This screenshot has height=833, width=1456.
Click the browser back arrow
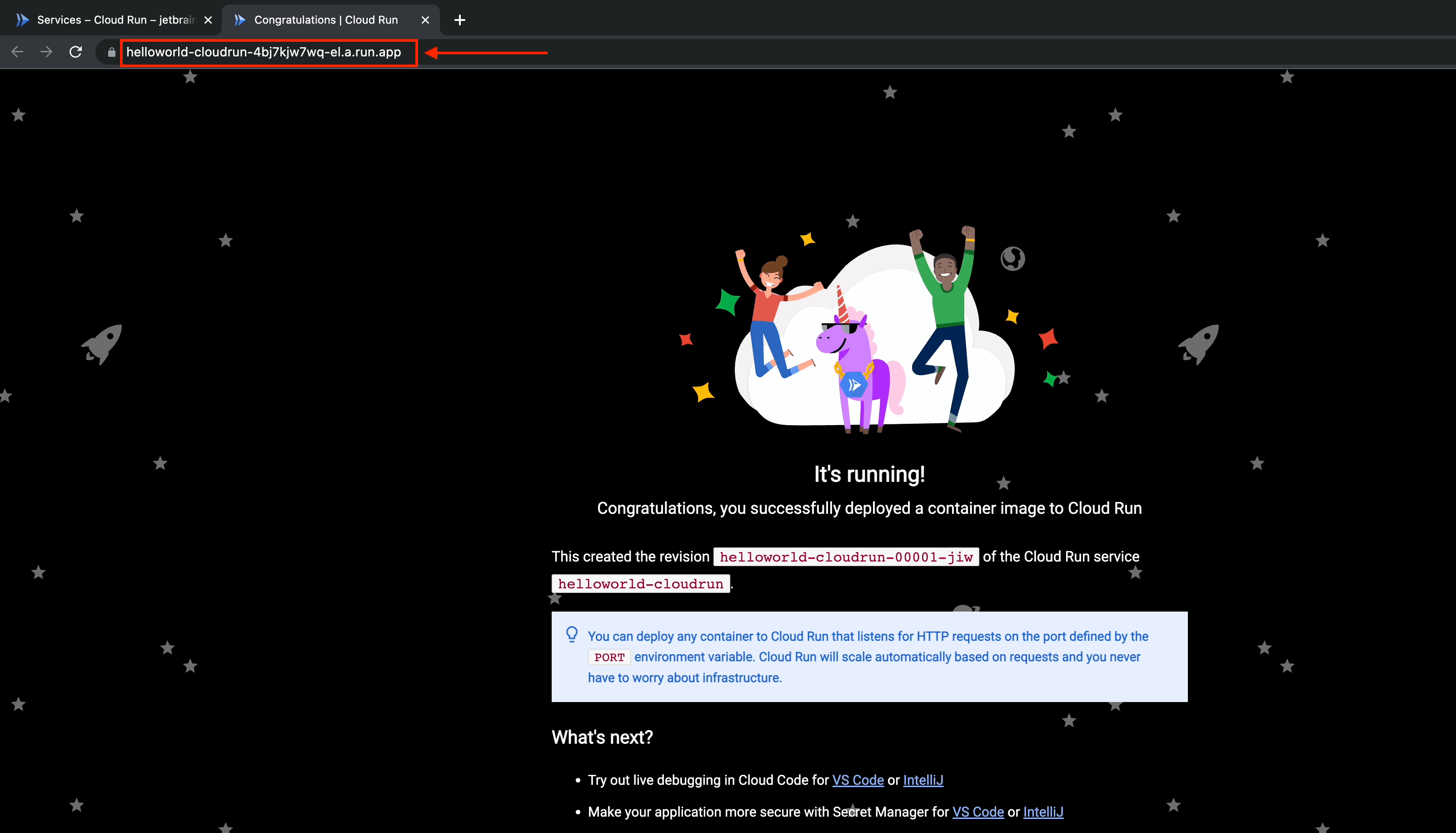[17, 52]
